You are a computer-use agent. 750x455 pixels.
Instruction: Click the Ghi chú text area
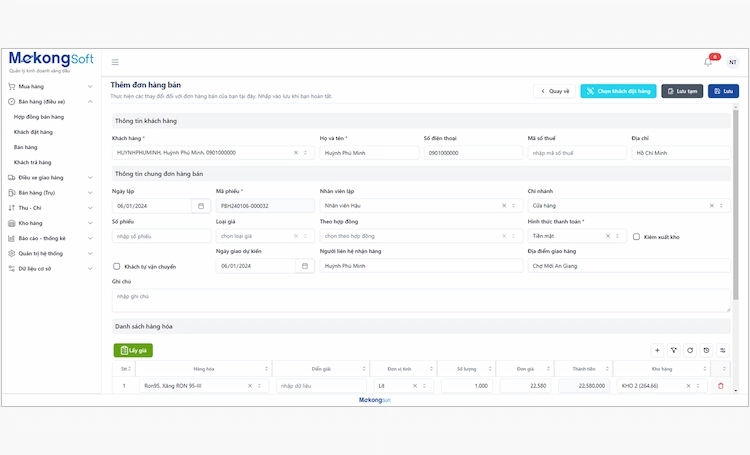421,300
